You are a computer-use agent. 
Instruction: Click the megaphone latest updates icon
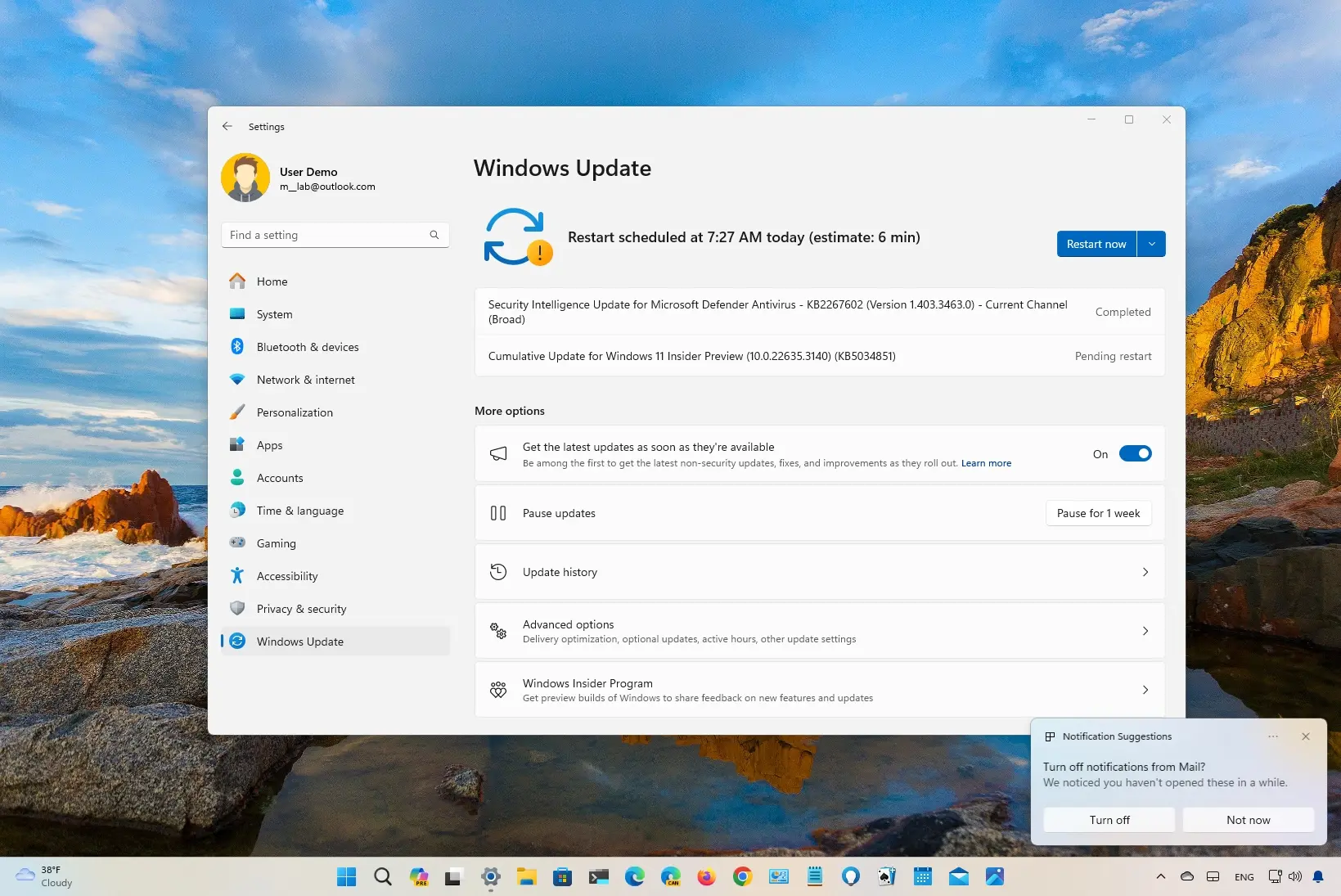click(x=498, y=453)
